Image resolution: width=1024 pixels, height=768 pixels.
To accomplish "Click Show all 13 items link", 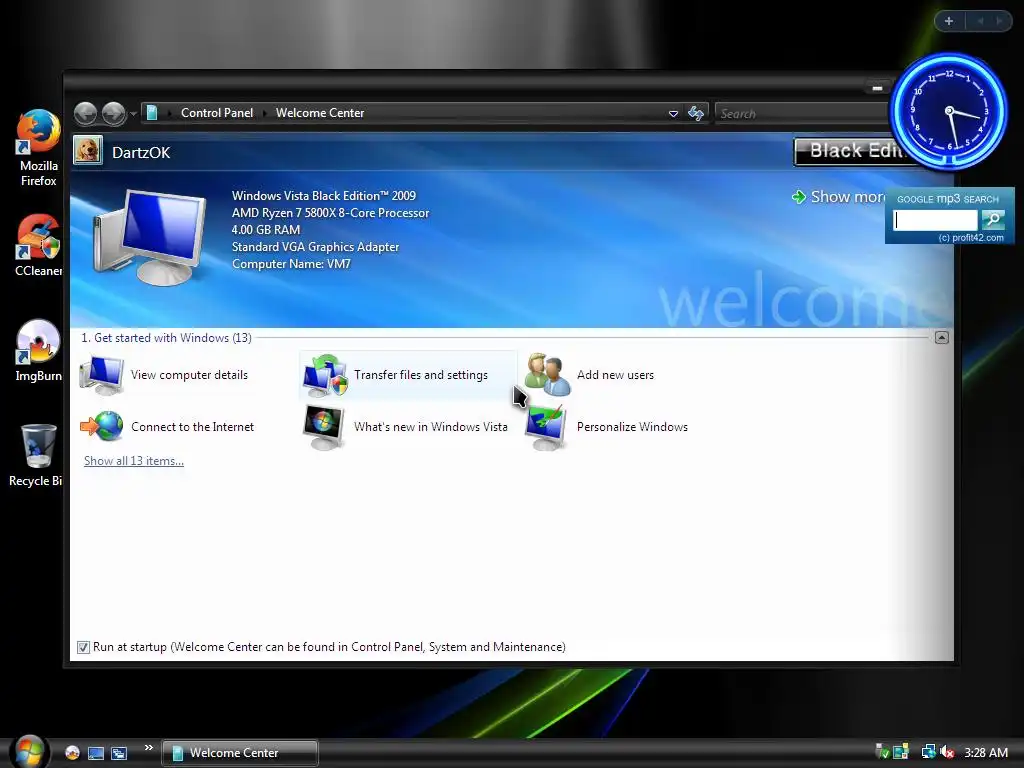I will pos(134,461).
